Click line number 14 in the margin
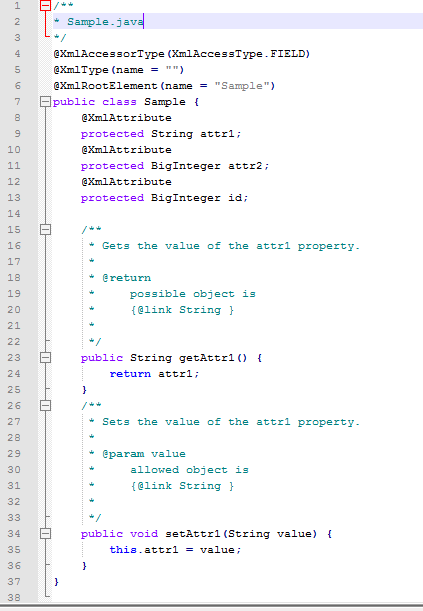Image resolution: width=423 pixels, height=611 pixels. click(14, 214)
